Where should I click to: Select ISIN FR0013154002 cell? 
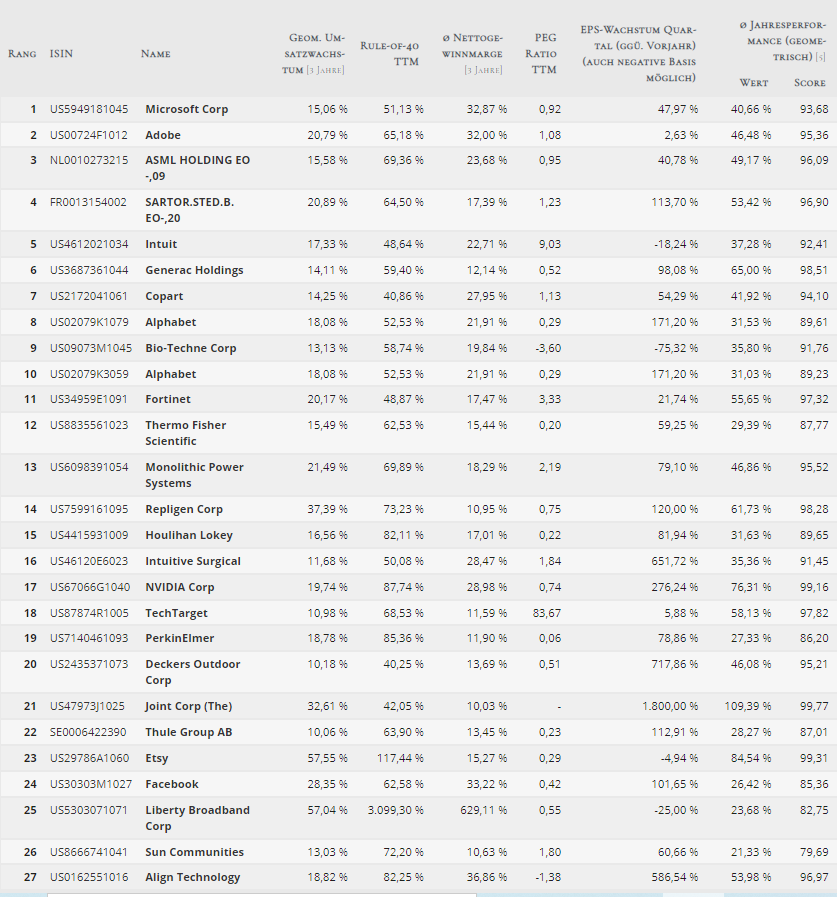click(x=88, y=203)
